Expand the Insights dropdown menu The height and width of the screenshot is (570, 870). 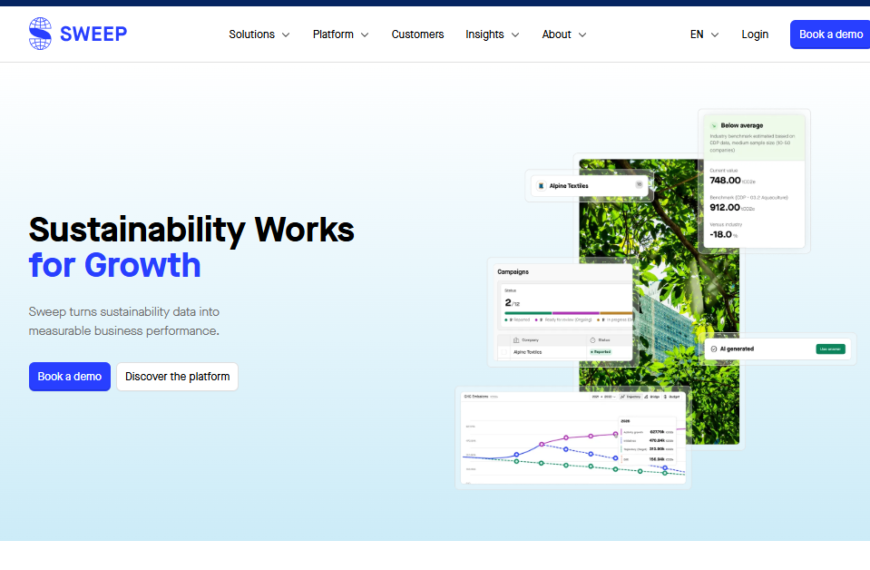pyautogui.click(x=492, y=34)
